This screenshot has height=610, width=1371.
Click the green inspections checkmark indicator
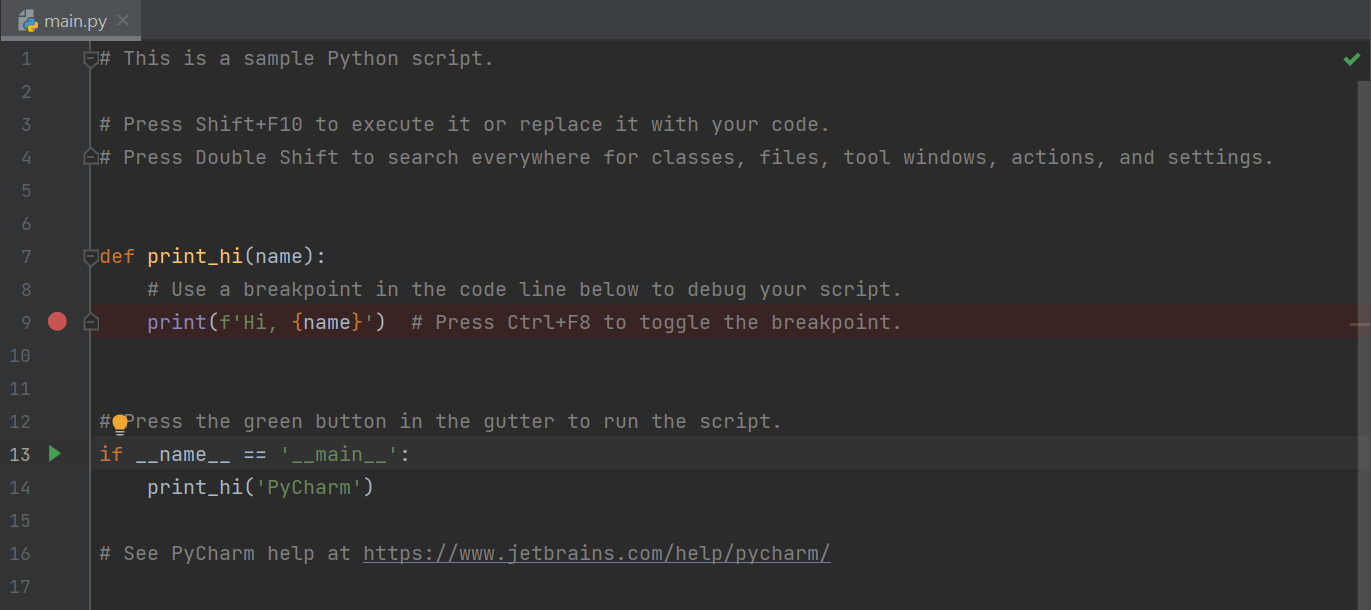click(x=1352, y=58)
